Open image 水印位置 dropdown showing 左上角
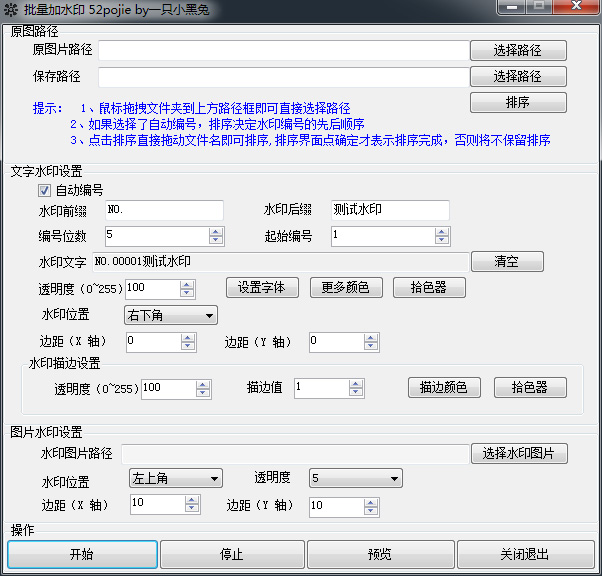This screenshot has height=576, width=602. 176,478
